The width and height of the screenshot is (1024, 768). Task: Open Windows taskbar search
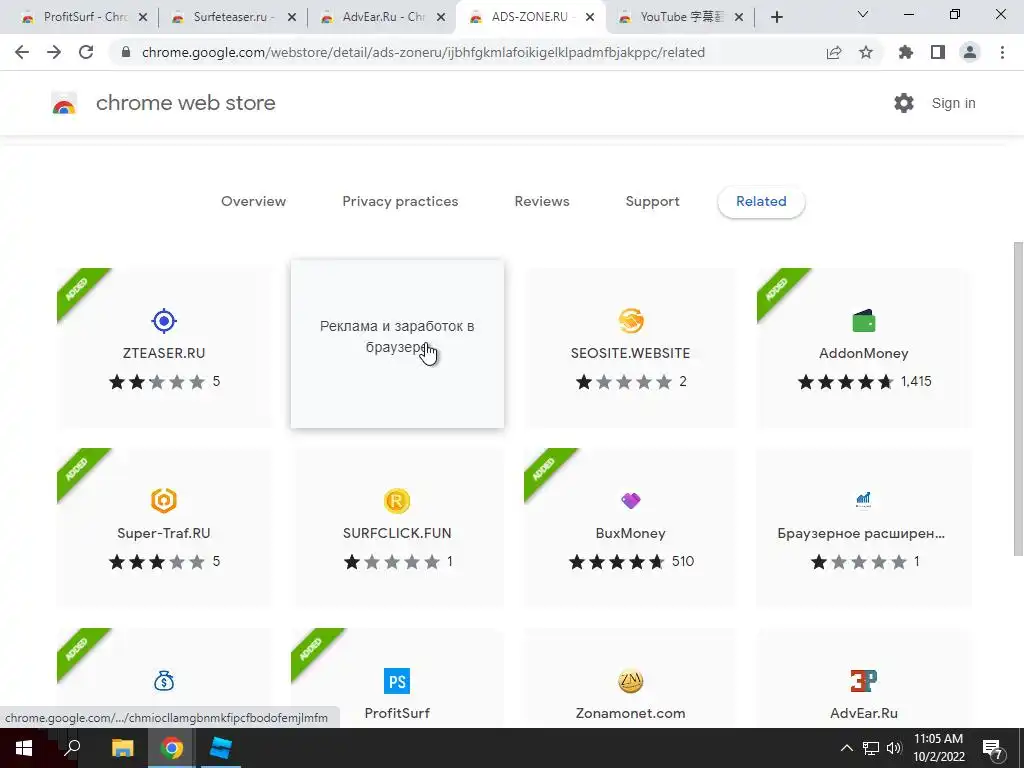click(72, 748)
